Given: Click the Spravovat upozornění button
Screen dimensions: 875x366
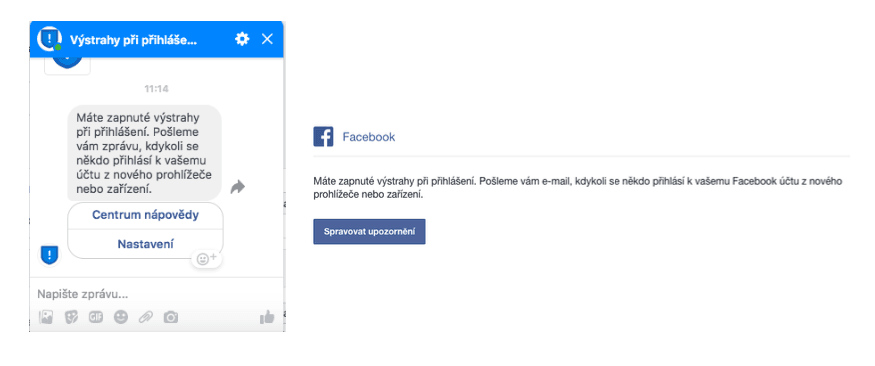Looking at the screenshot, I should click(x=369, y=232).
